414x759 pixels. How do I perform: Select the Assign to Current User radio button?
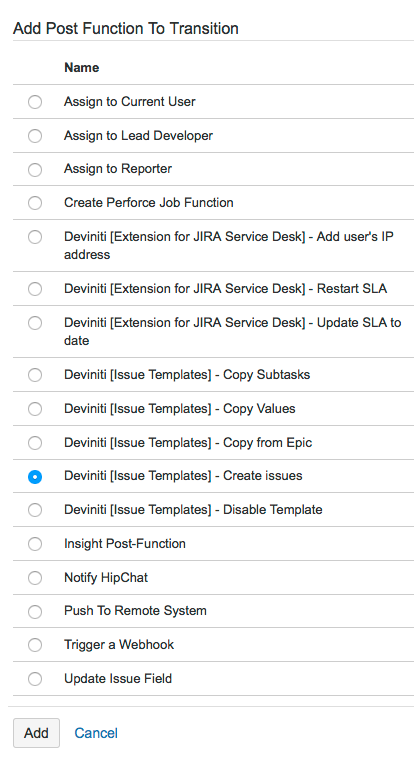coord(35,102)
